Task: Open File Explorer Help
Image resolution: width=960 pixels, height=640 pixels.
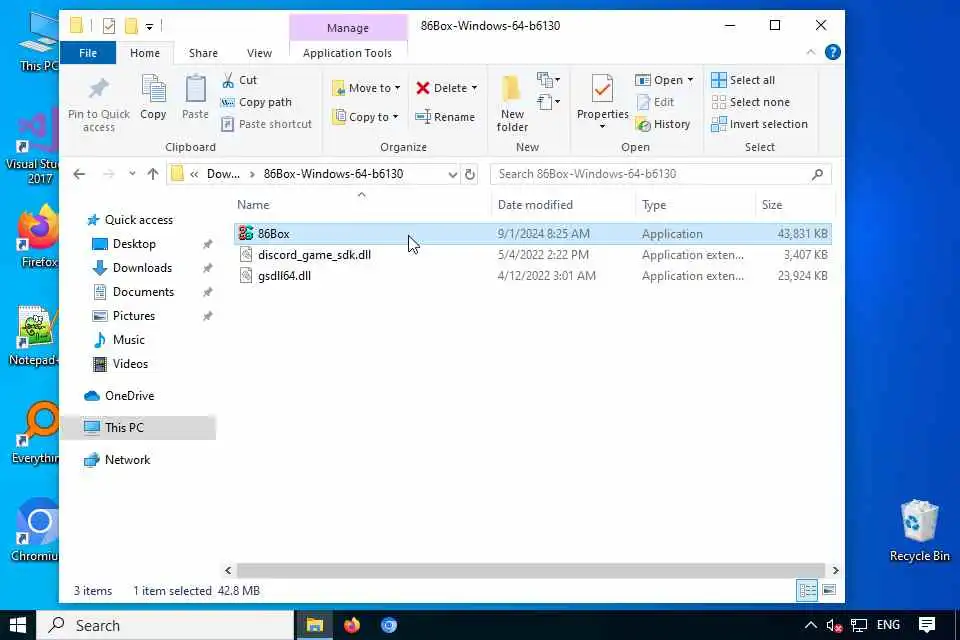Action: (x=832, y=53)
